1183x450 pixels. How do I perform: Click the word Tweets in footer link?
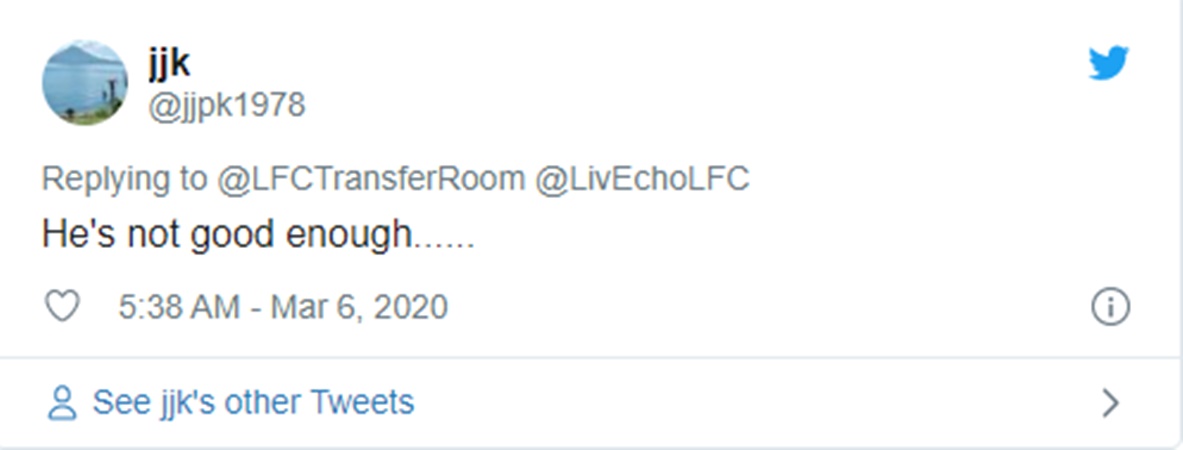(x=362, y=402)
